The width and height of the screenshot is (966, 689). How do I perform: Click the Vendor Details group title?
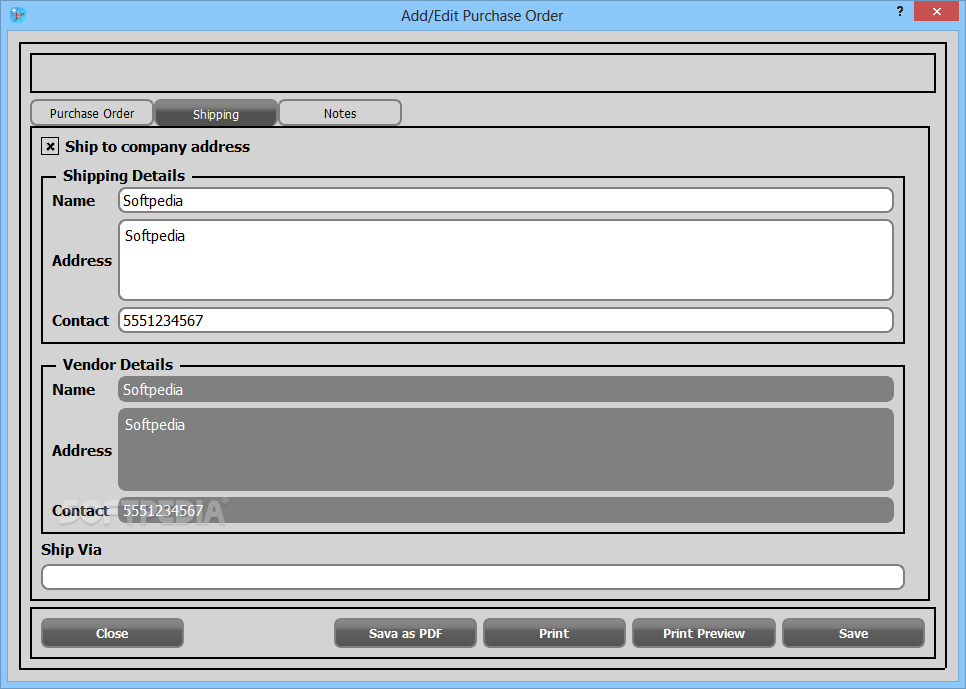pyautogui.click(x=118, y=365)
